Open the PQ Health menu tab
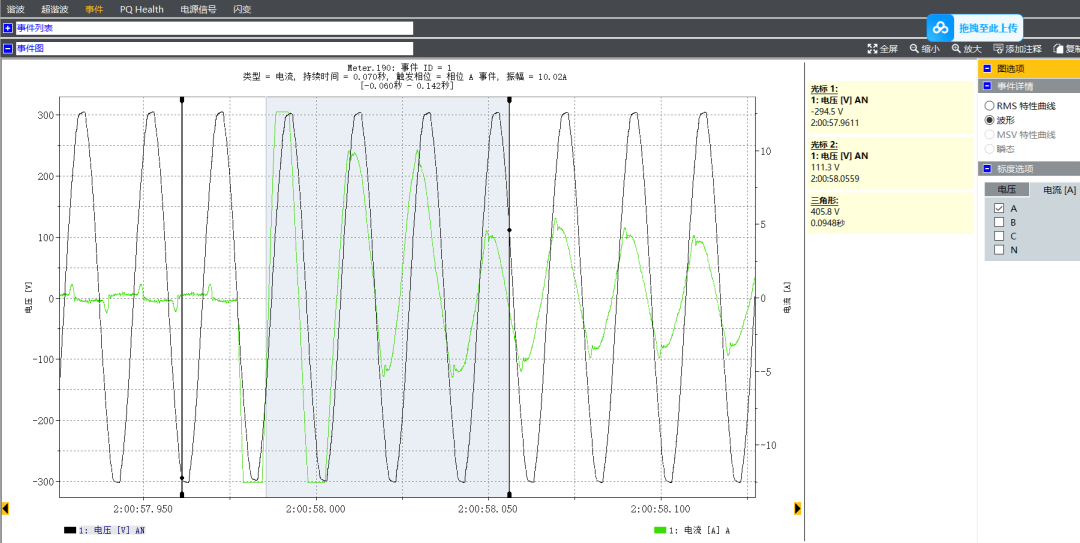 [x=141, y=9]
